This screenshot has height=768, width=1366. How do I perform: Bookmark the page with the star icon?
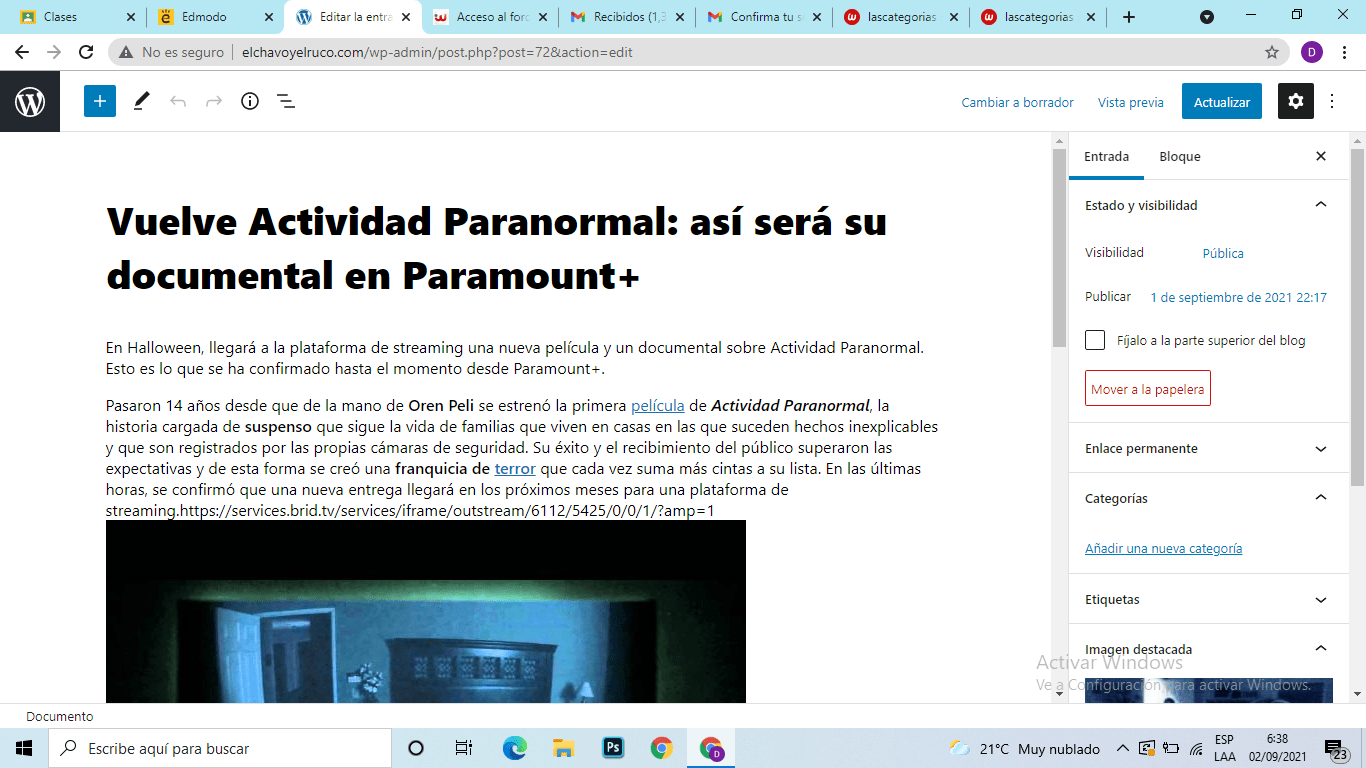point(1272,52)
